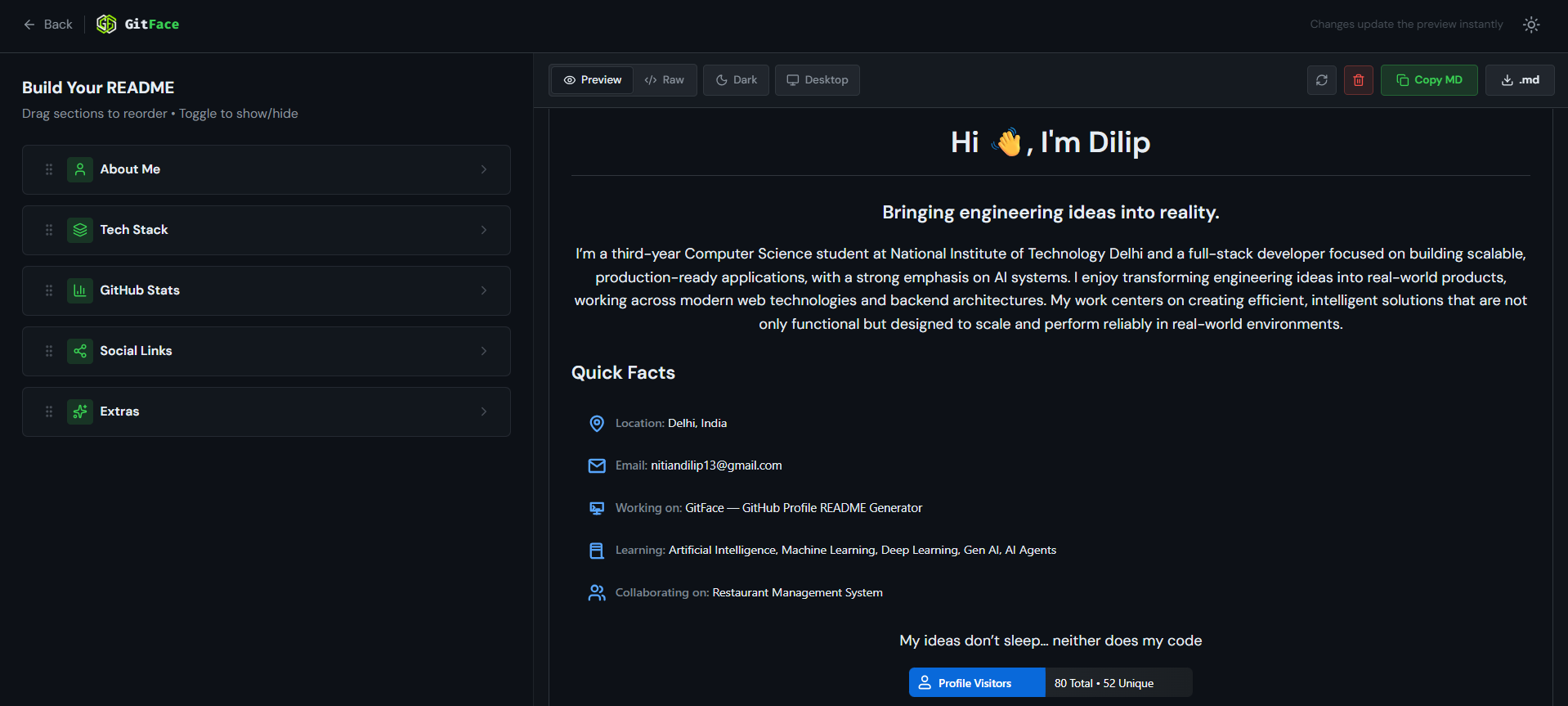Click the Social Links drag handle
1568x706 pixels.
[x=49, y=351]
